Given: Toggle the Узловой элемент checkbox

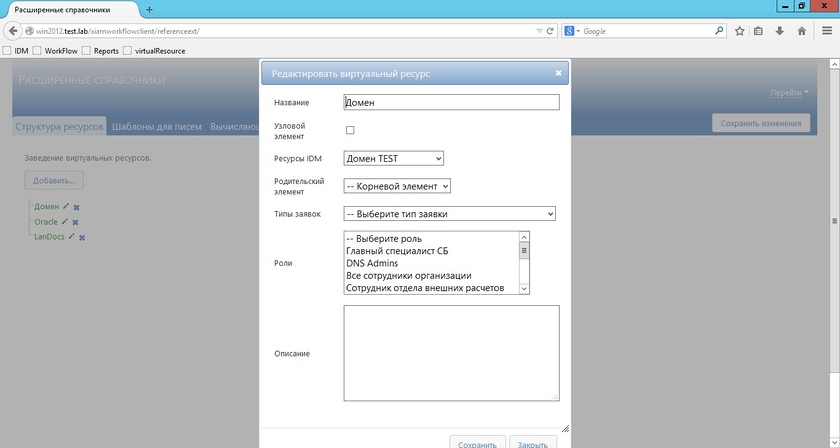Looking at the screenshot, I should [x=350, y=130].
